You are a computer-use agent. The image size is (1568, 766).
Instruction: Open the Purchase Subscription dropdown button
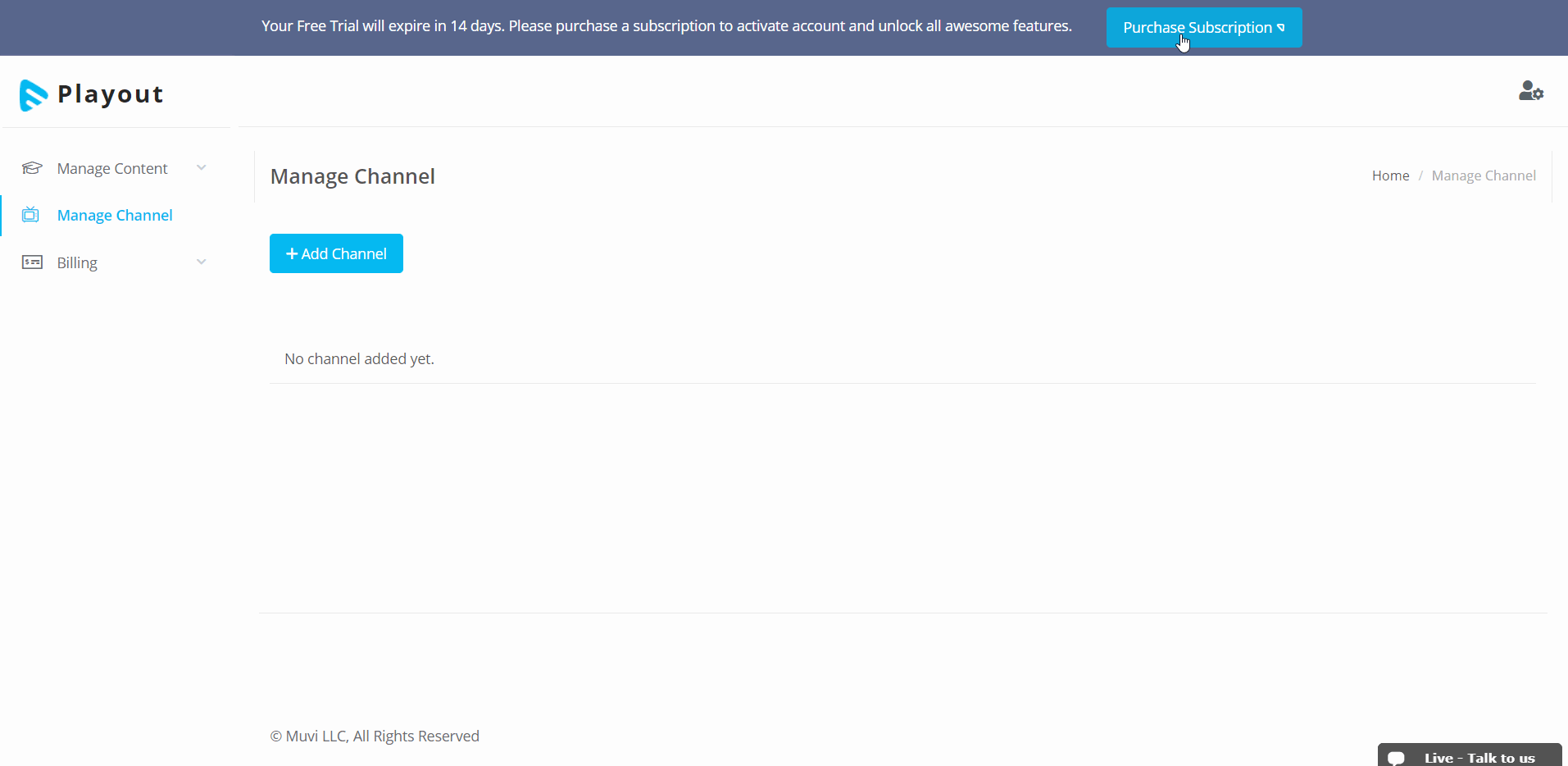pos(1204,28)
